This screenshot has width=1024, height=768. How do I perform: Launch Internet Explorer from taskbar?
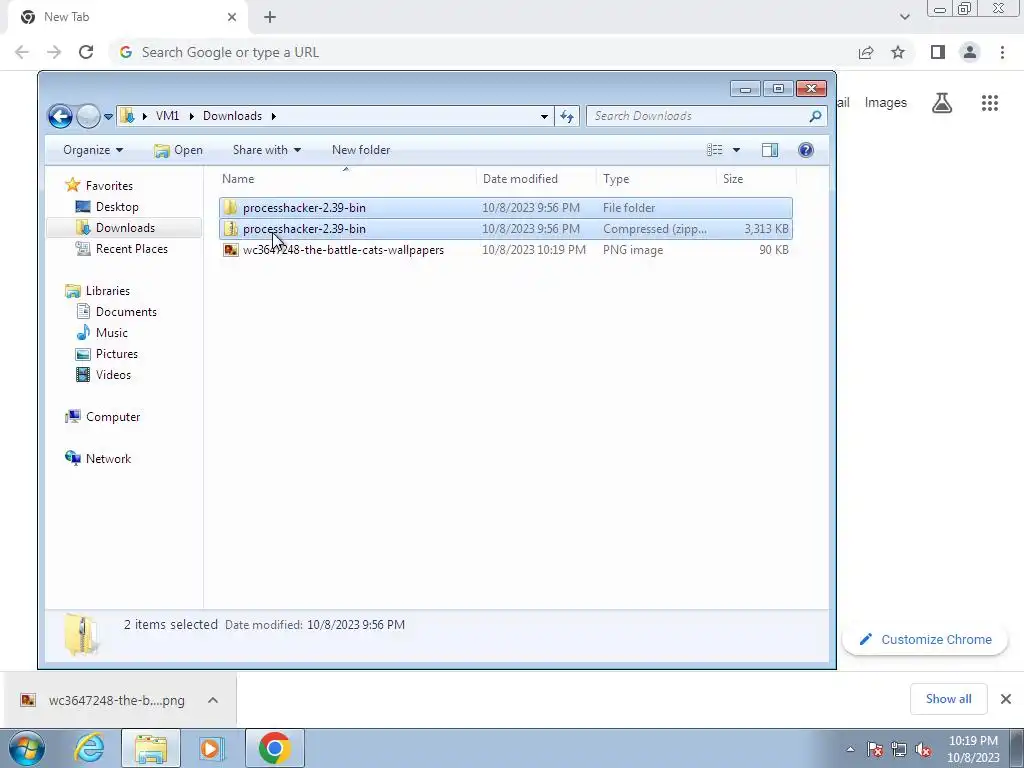tap(89, 748)
